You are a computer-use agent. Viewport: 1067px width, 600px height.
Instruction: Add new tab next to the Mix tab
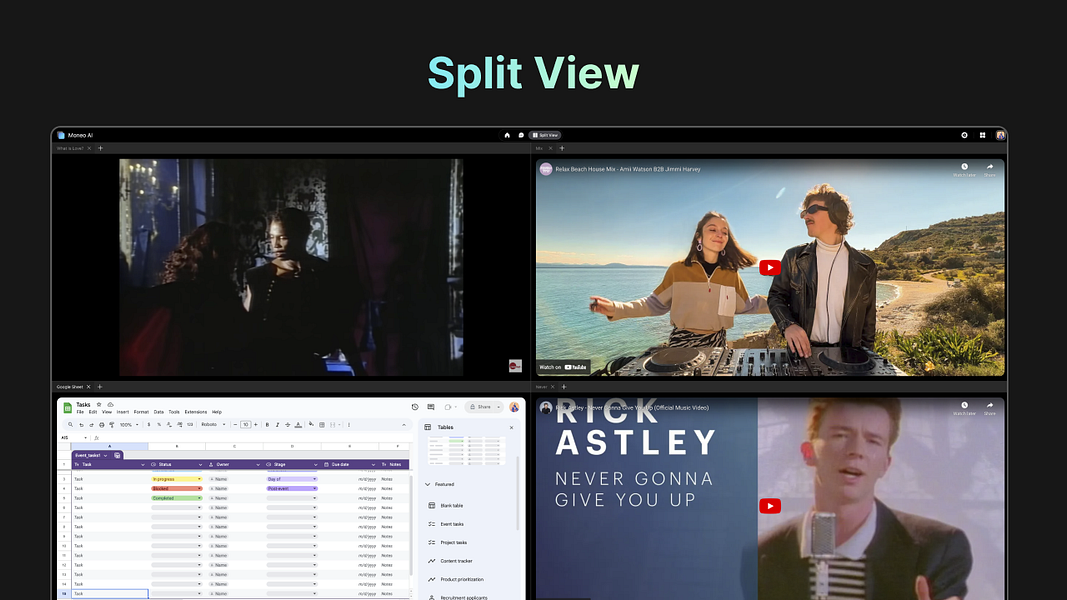pos(562,148)
